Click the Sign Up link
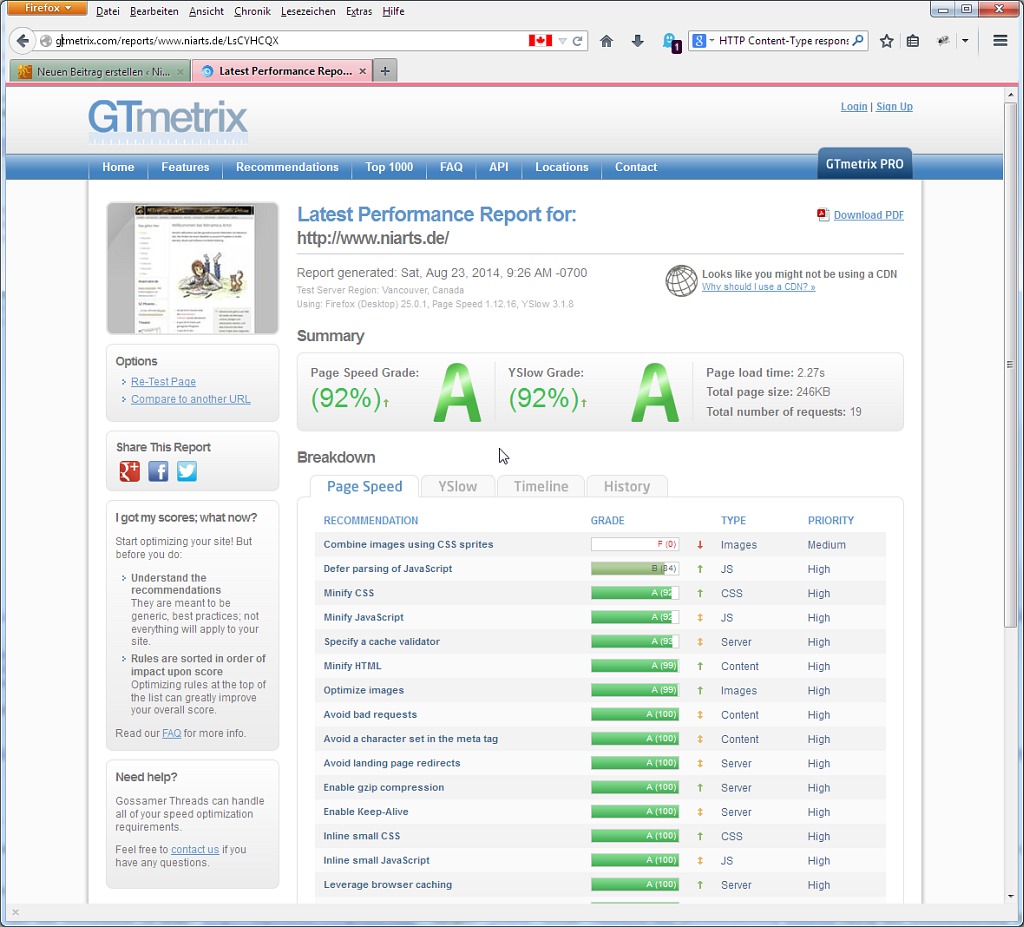This screenshot has width=1024, height=927. [x=894, y=106]
